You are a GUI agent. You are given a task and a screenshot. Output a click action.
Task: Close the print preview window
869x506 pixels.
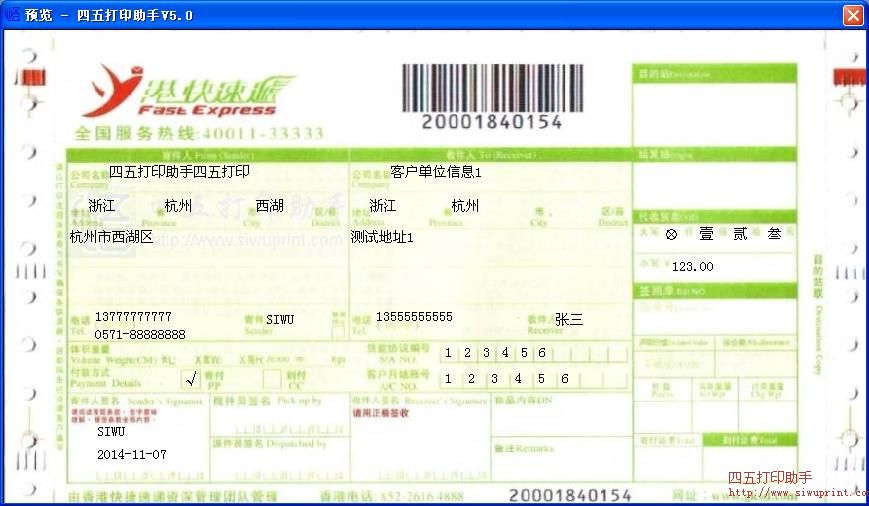[x=852, y=15]
